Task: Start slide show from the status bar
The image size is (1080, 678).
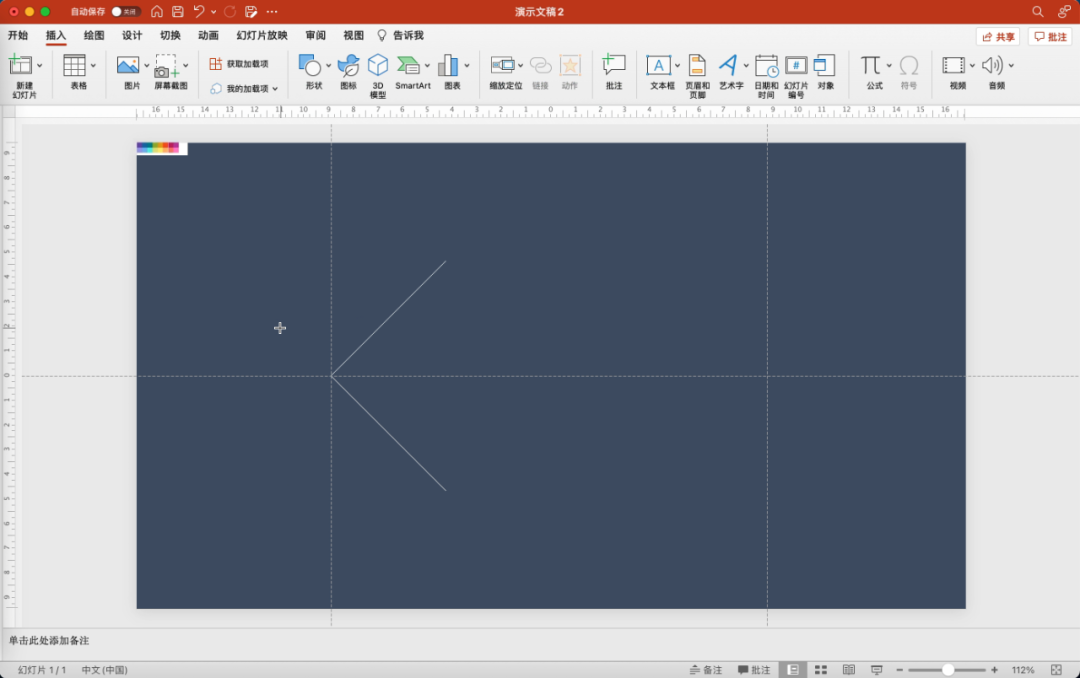Action: point(876,670)
